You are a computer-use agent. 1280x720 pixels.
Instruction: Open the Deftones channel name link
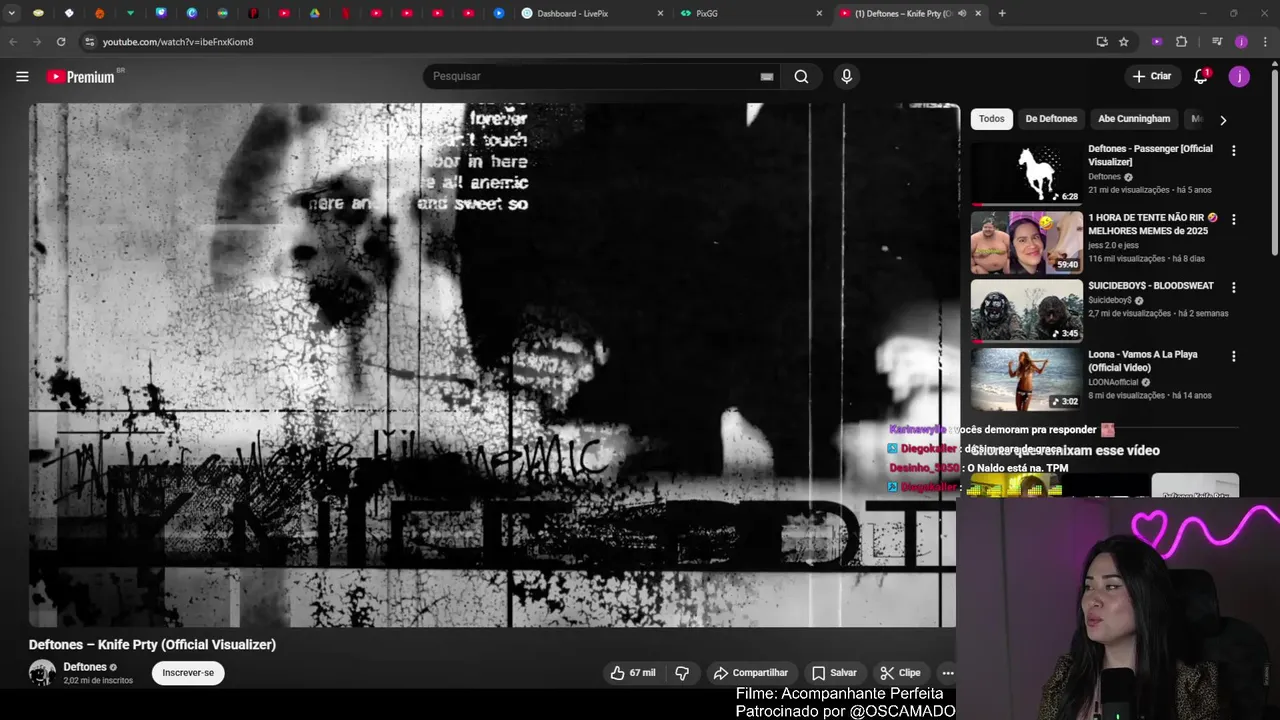click(85, 667)
